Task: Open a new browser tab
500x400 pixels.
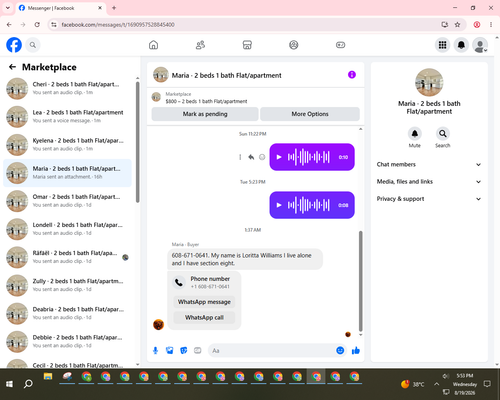Action: (x=114, y=8)
